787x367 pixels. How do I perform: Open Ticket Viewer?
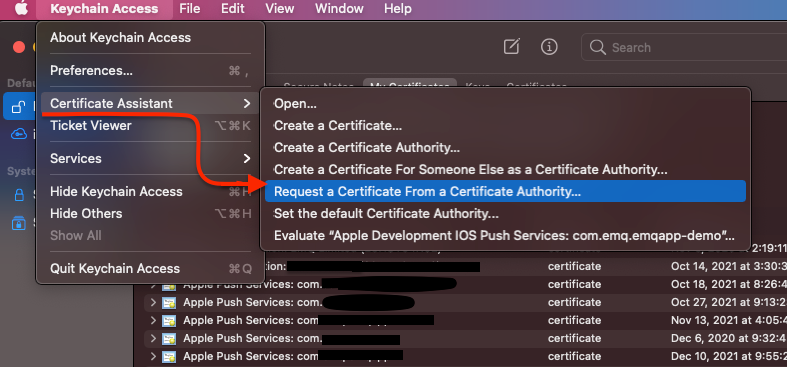(x=150, y=126)
